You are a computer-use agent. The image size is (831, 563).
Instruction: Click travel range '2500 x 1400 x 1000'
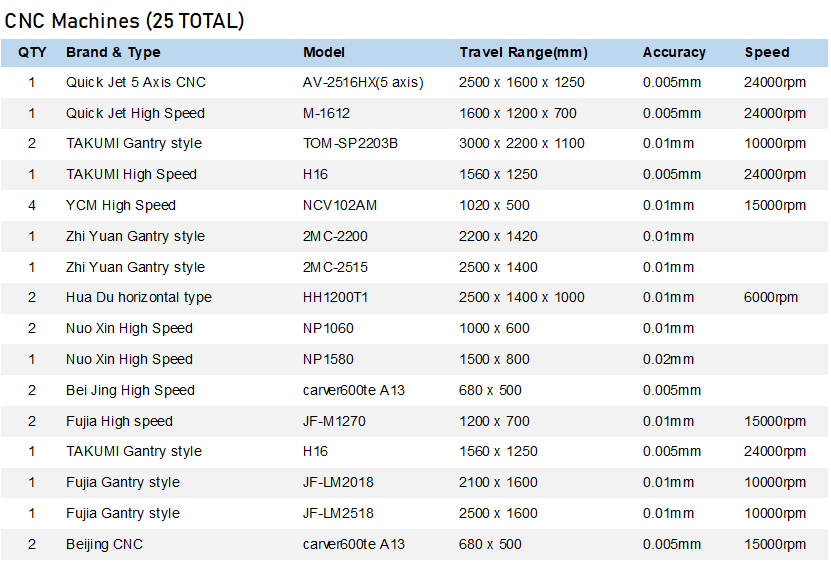pos(521,297)
